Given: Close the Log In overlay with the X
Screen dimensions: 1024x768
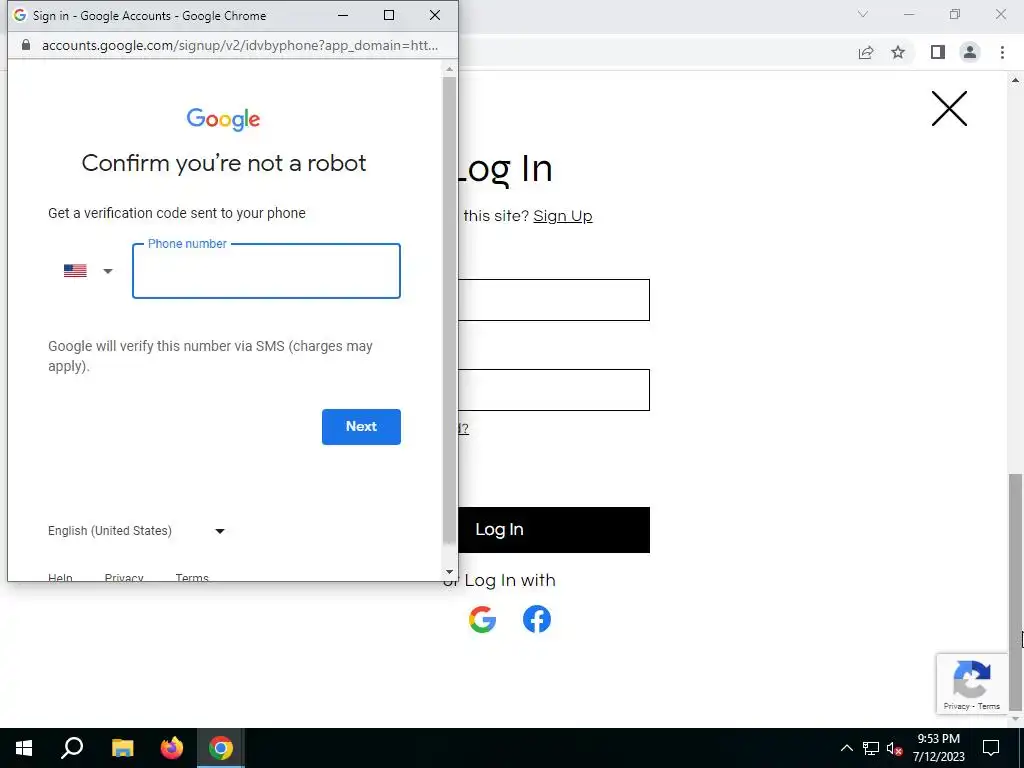Looking at the screenshot, I should [x=949, y=108].
